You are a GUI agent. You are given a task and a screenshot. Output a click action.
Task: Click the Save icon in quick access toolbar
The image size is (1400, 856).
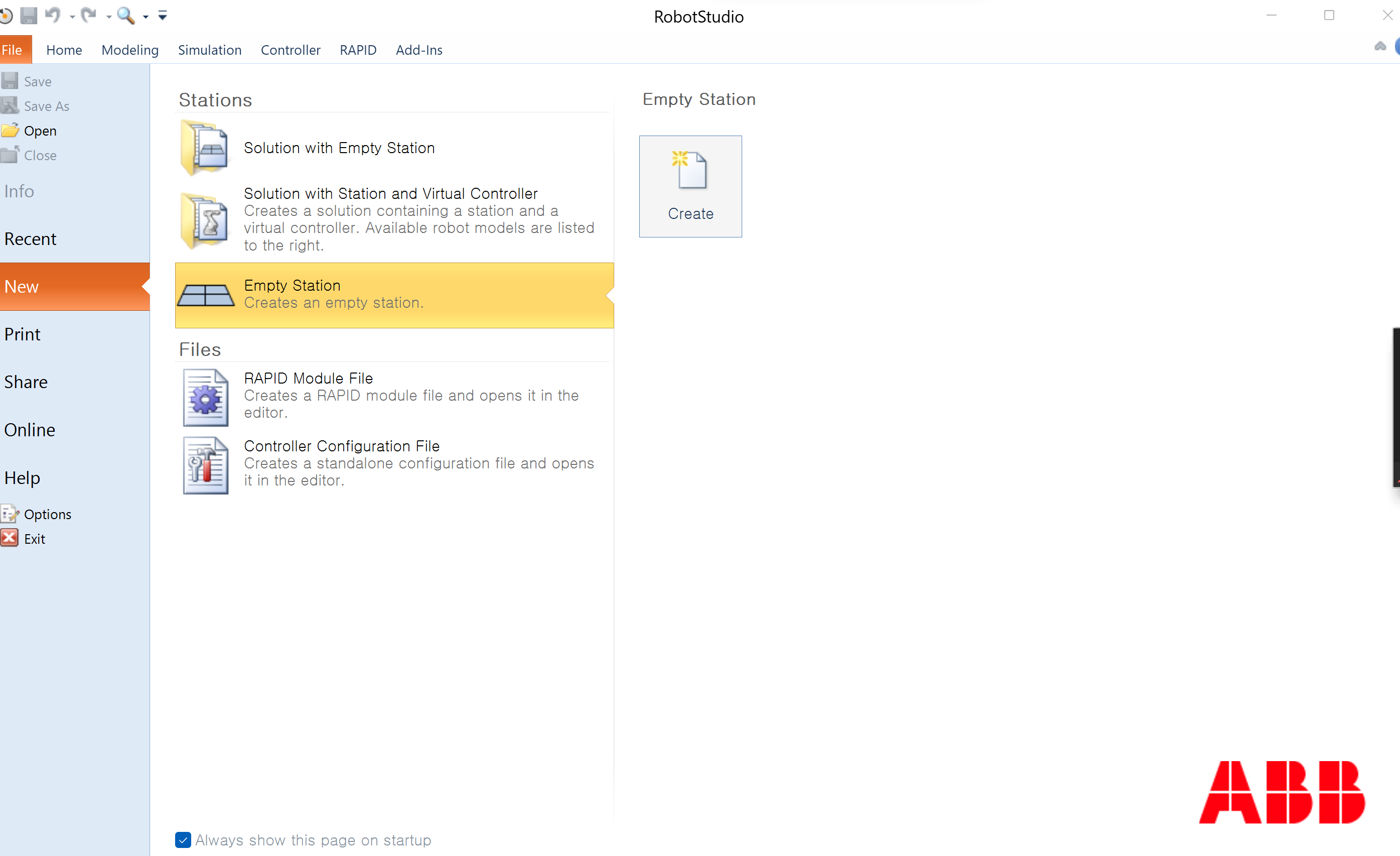29,16
